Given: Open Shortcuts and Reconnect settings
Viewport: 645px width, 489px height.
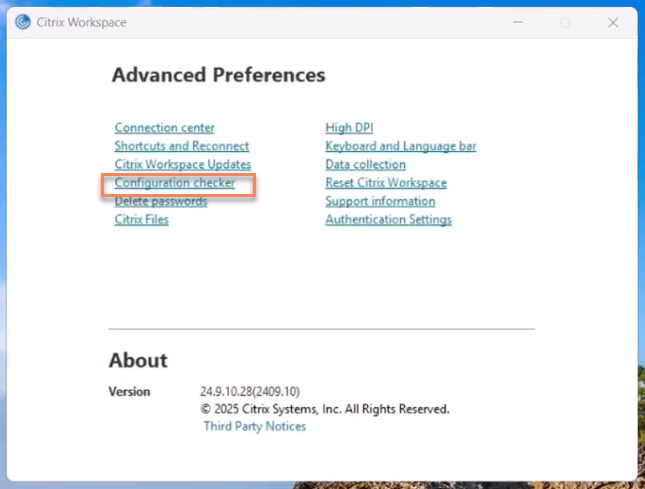Looking at the screenshot, I should (182, 146).
